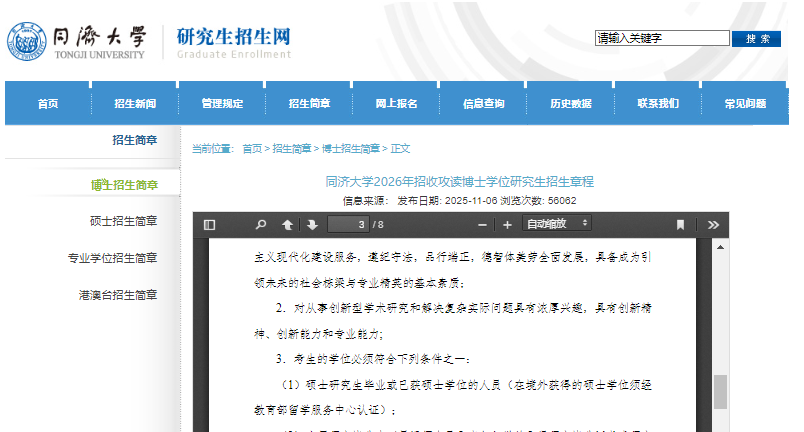Open the 网上报名 navigation menu
Viewport: 804px width, 432px height.
[x=396, y=103]
